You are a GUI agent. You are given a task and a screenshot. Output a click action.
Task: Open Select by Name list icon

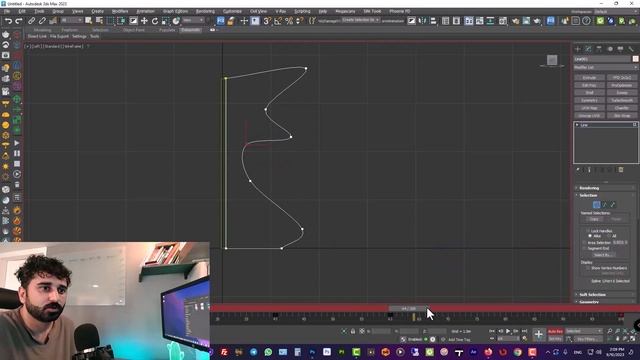point(99,21)
